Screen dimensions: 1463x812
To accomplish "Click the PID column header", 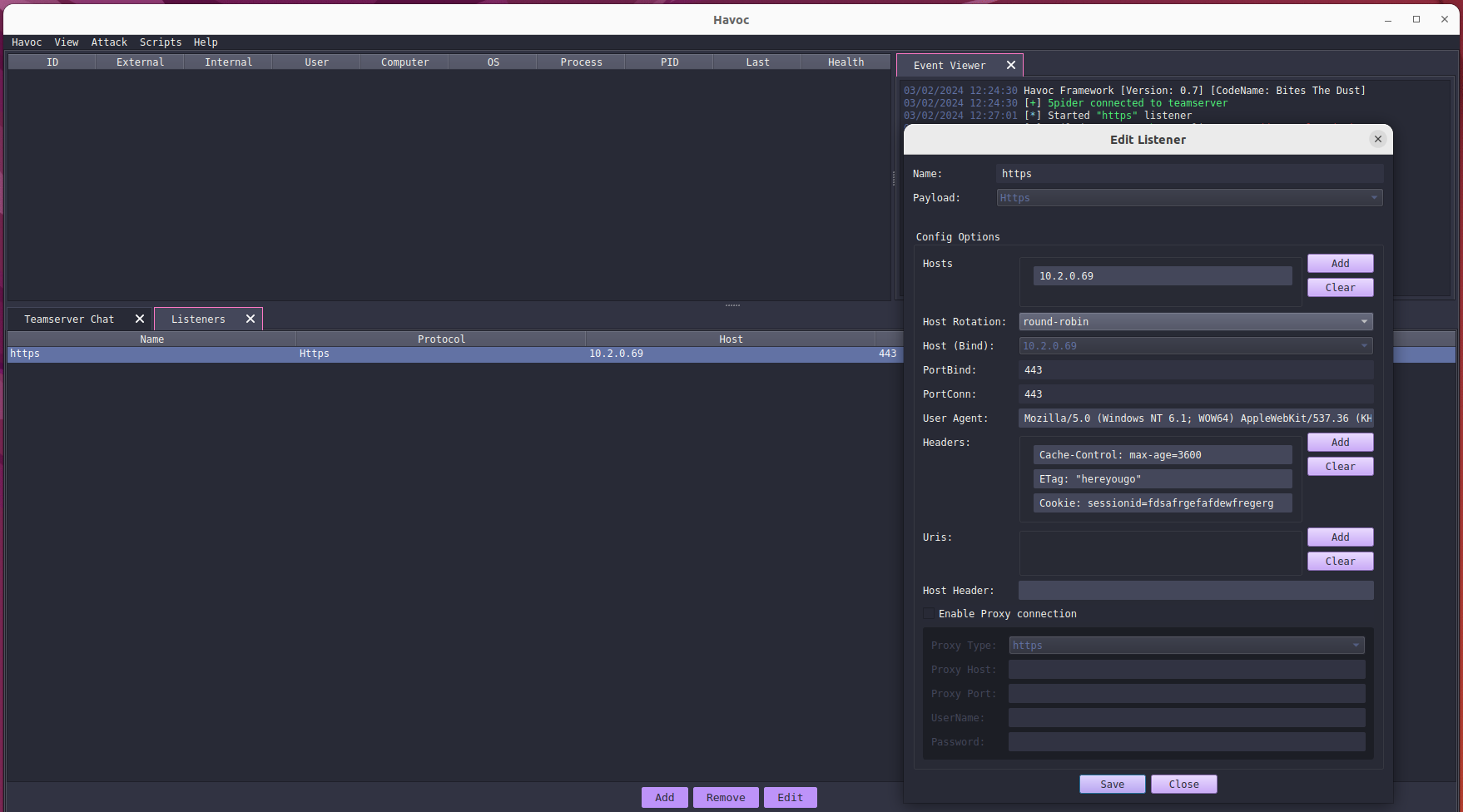I will click(x=670, y=62).
